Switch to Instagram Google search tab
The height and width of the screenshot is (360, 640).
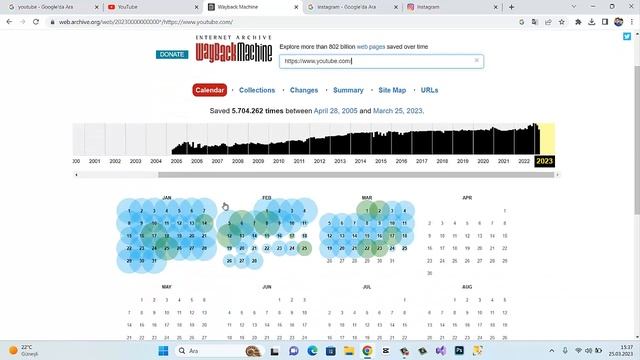coord(353,7)
